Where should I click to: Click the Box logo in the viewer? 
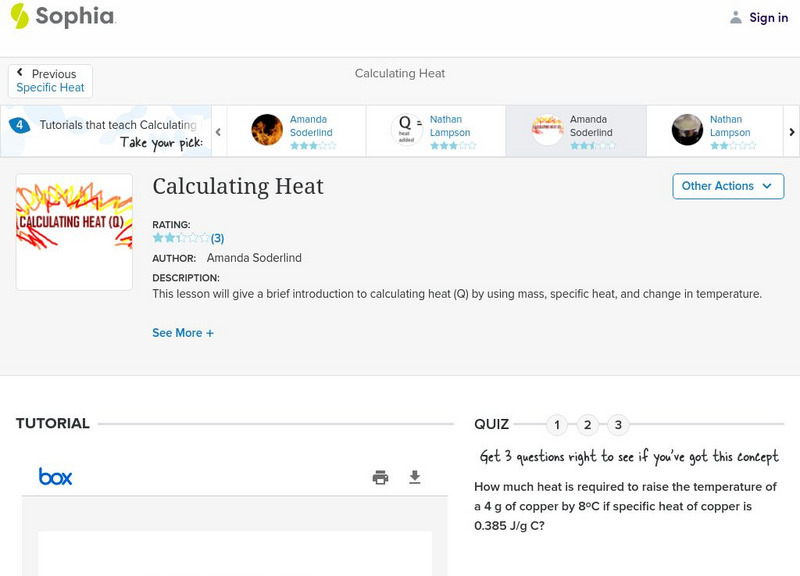(x=56, y=477)
